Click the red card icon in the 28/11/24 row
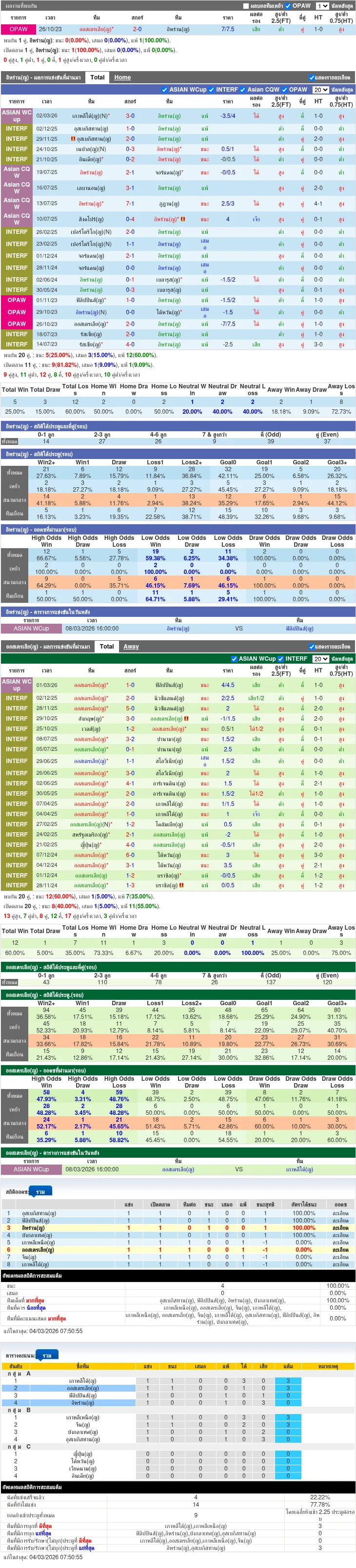Screen dimensions: 356x1568 point(181,885)
